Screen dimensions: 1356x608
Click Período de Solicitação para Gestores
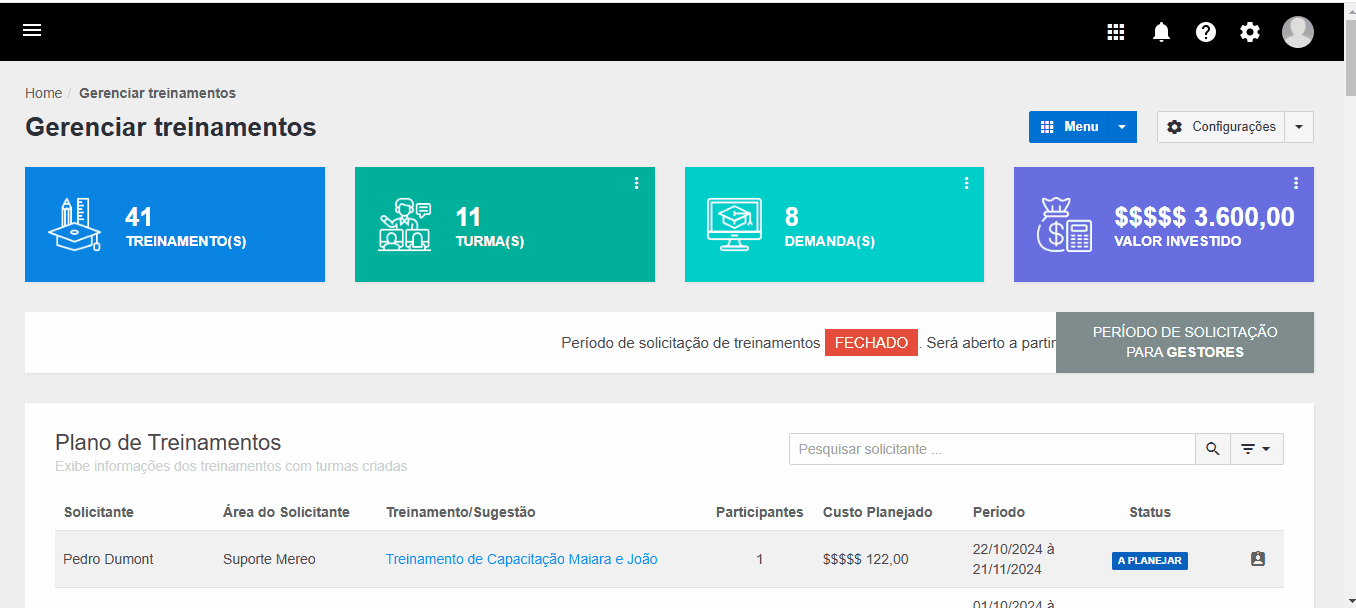pos(1184,342)
